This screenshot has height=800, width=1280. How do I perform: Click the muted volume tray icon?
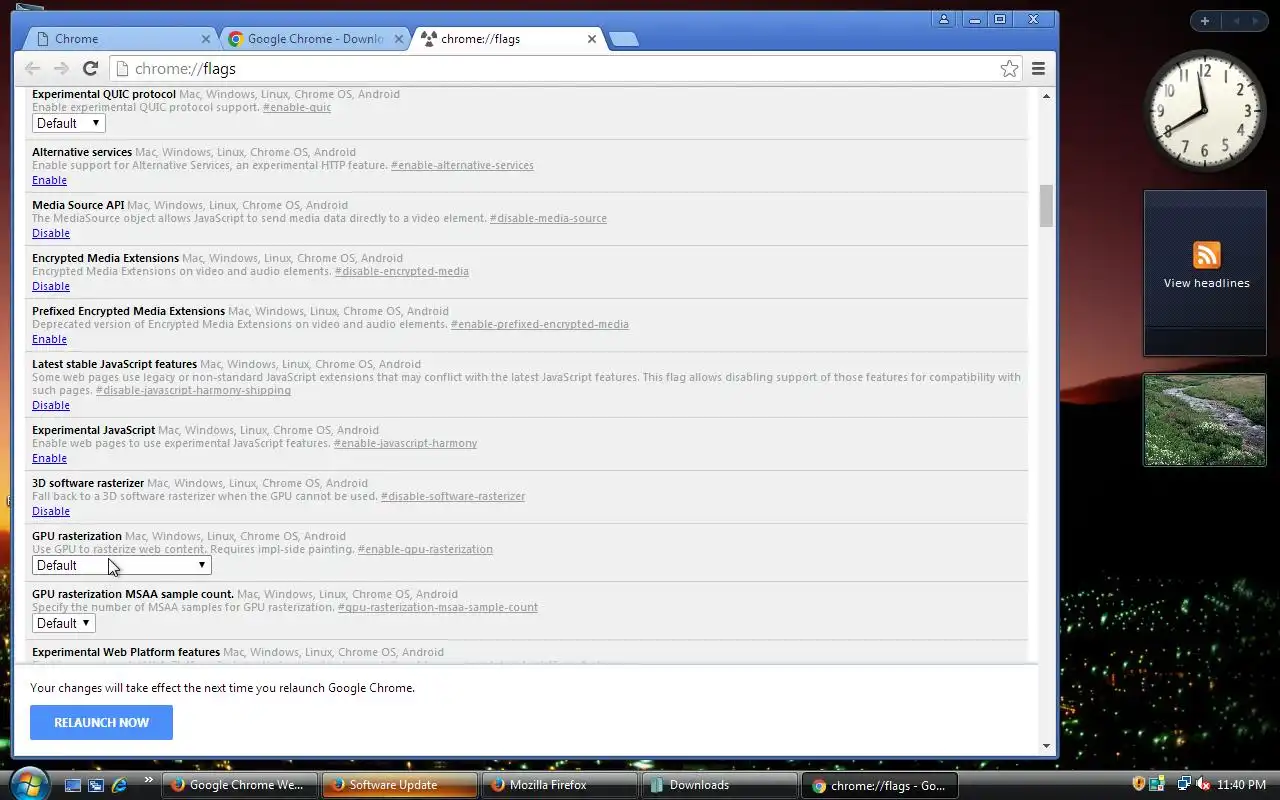click(1203, 785)
